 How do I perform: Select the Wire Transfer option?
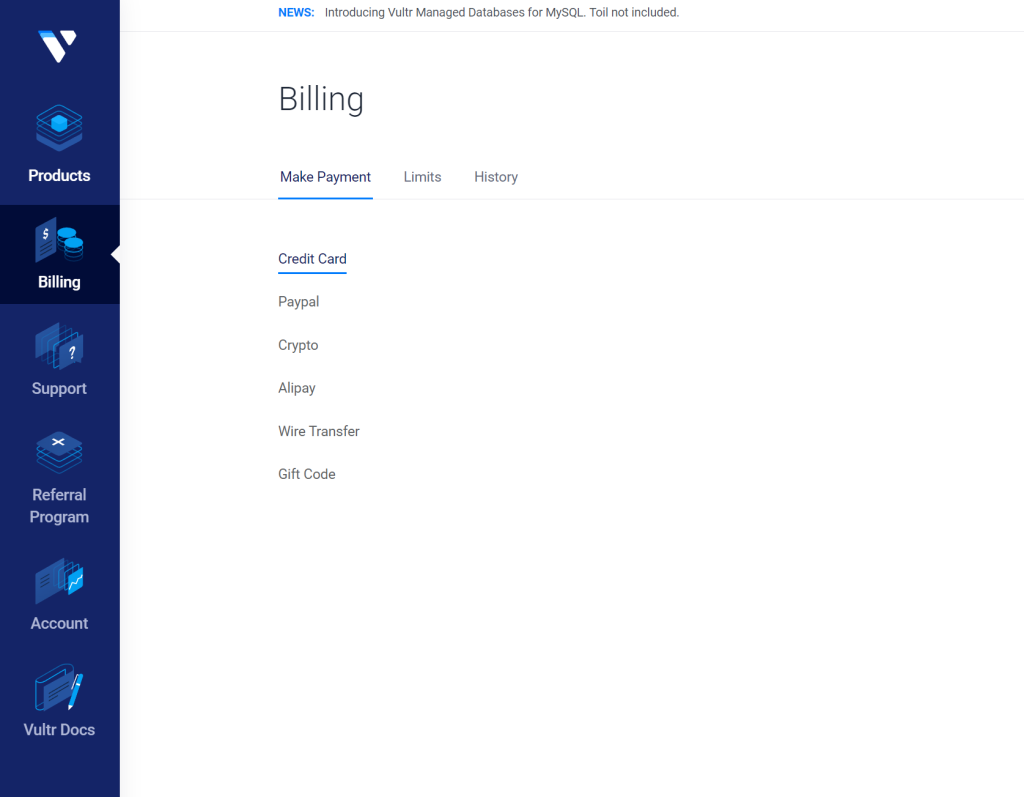(318, 431)
